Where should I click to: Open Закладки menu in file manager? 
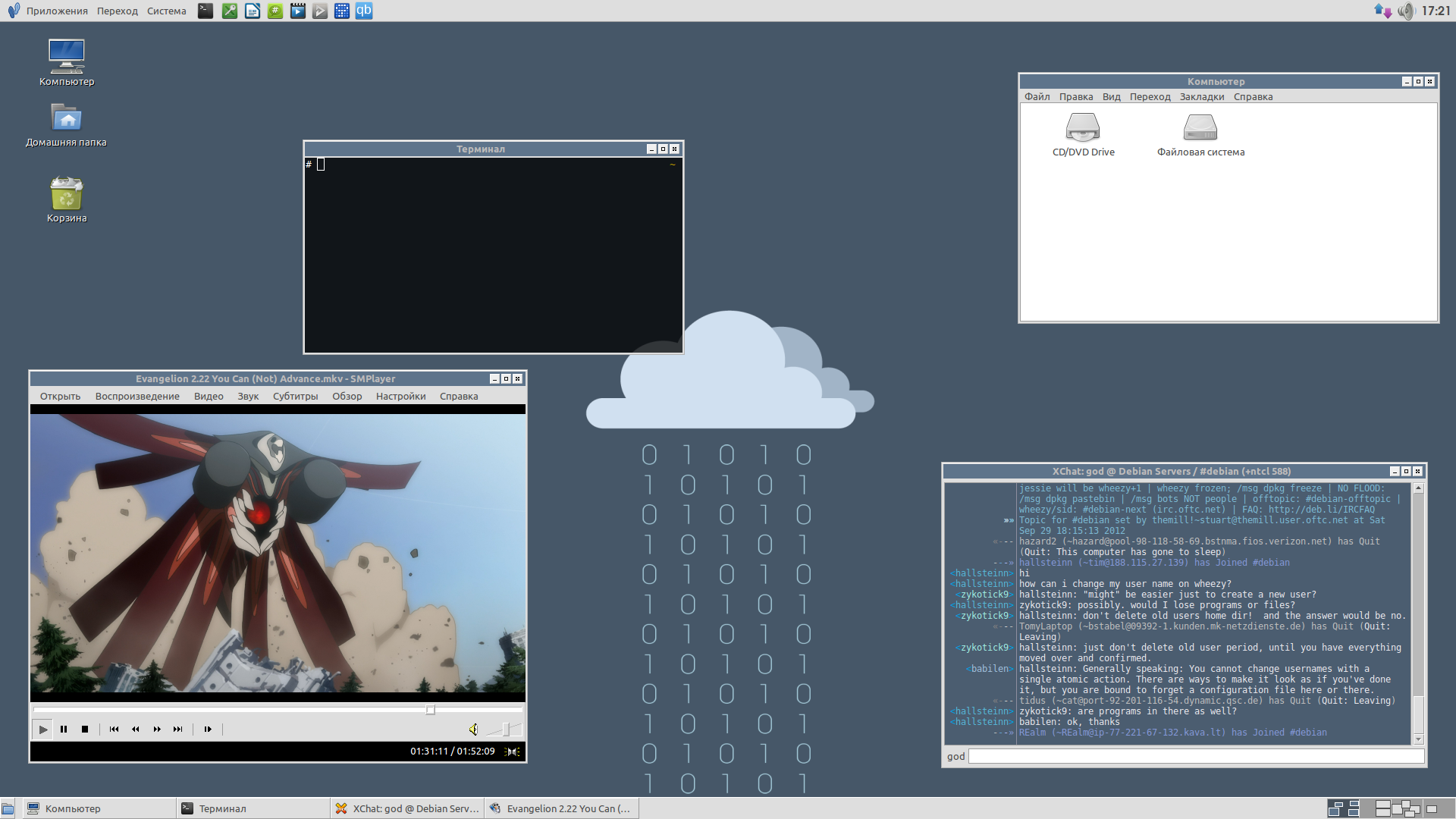pyautogui.click(x=1202, y=97)
